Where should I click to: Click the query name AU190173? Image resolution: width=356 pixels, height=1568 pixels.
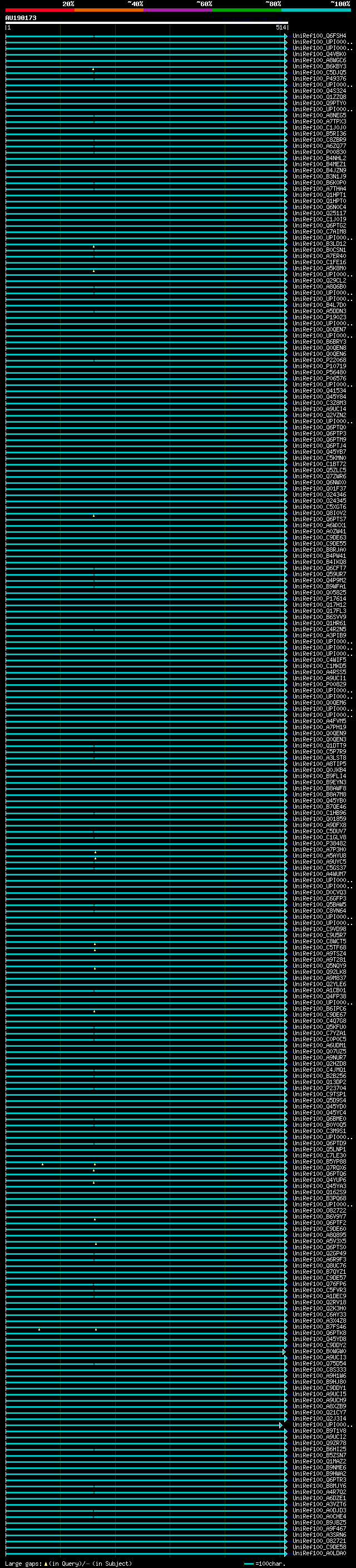point(21,18)
